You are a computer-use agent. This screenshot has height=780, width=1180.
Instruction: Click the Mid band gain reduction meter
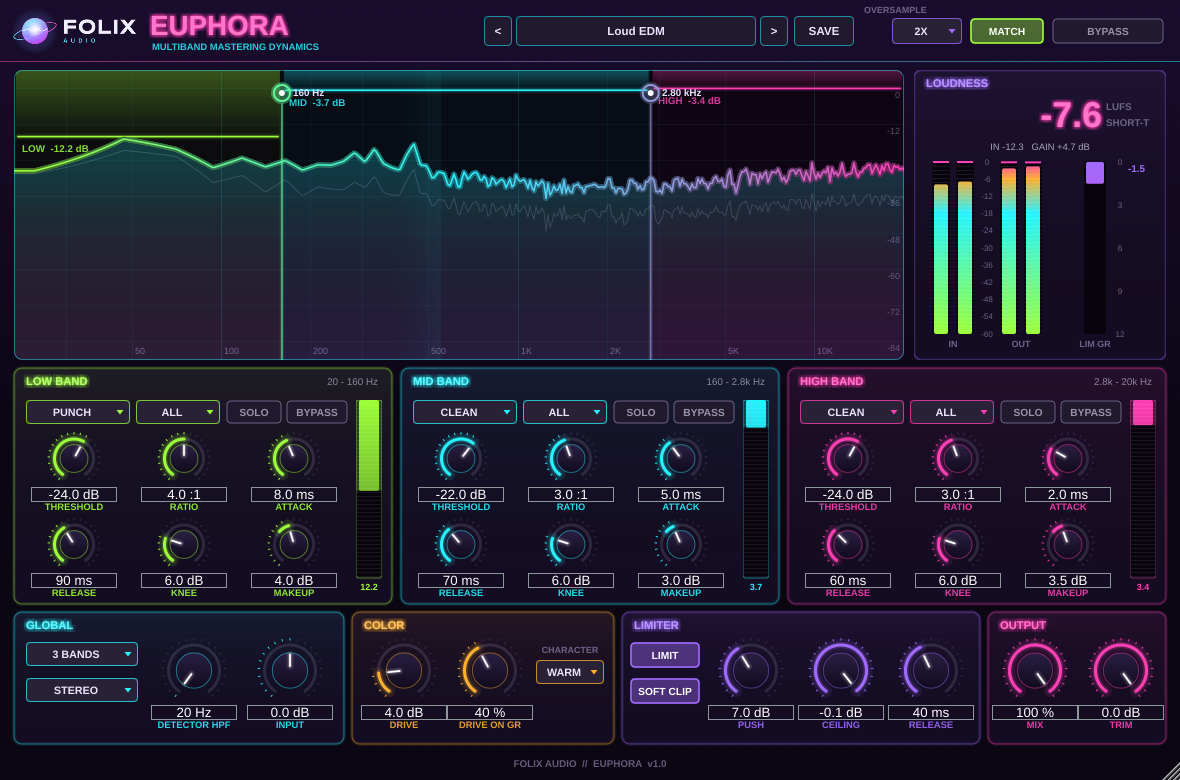(756, 489)
